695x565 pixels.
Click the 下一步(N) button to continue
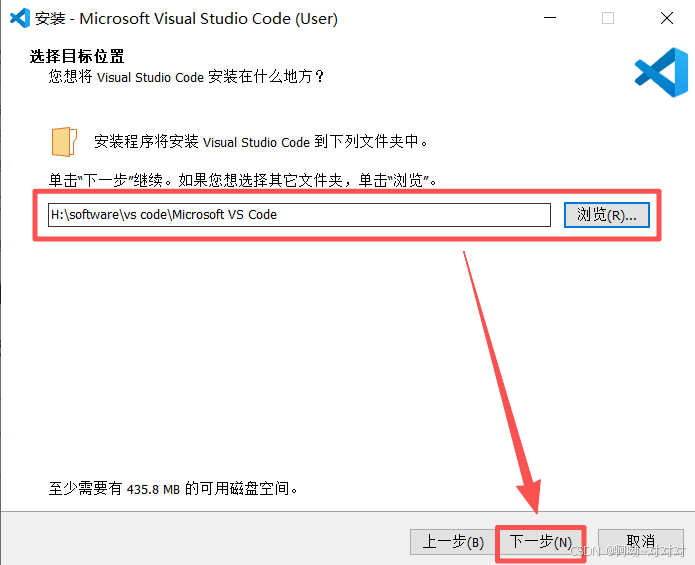click(x=541, y=542)
